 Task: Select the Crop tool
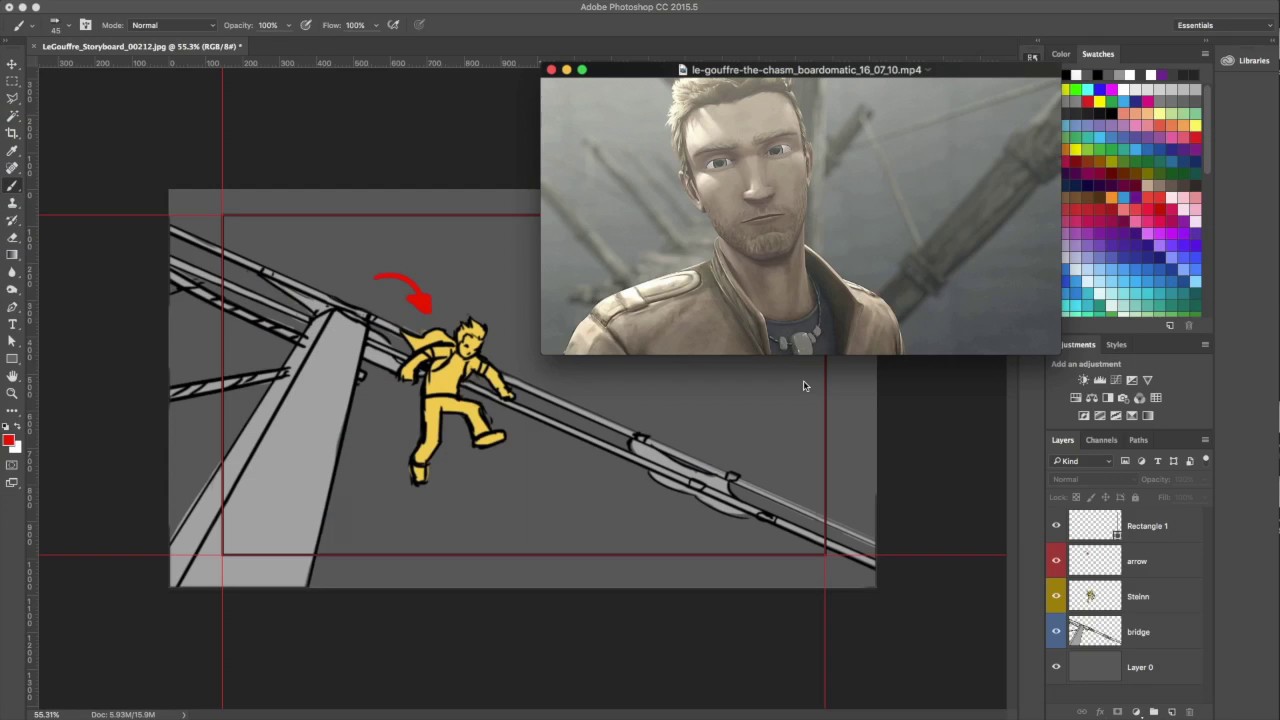coord(12,132)
